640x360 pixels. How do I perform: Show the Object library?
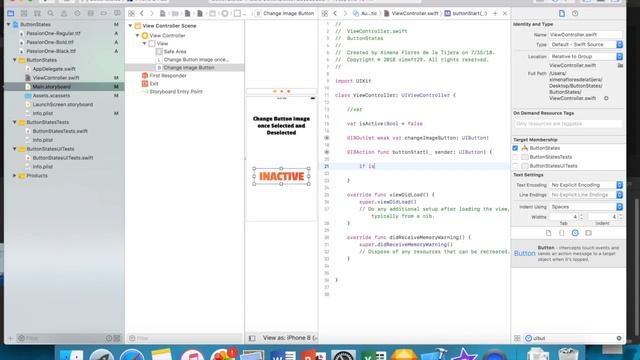point(575,233)
